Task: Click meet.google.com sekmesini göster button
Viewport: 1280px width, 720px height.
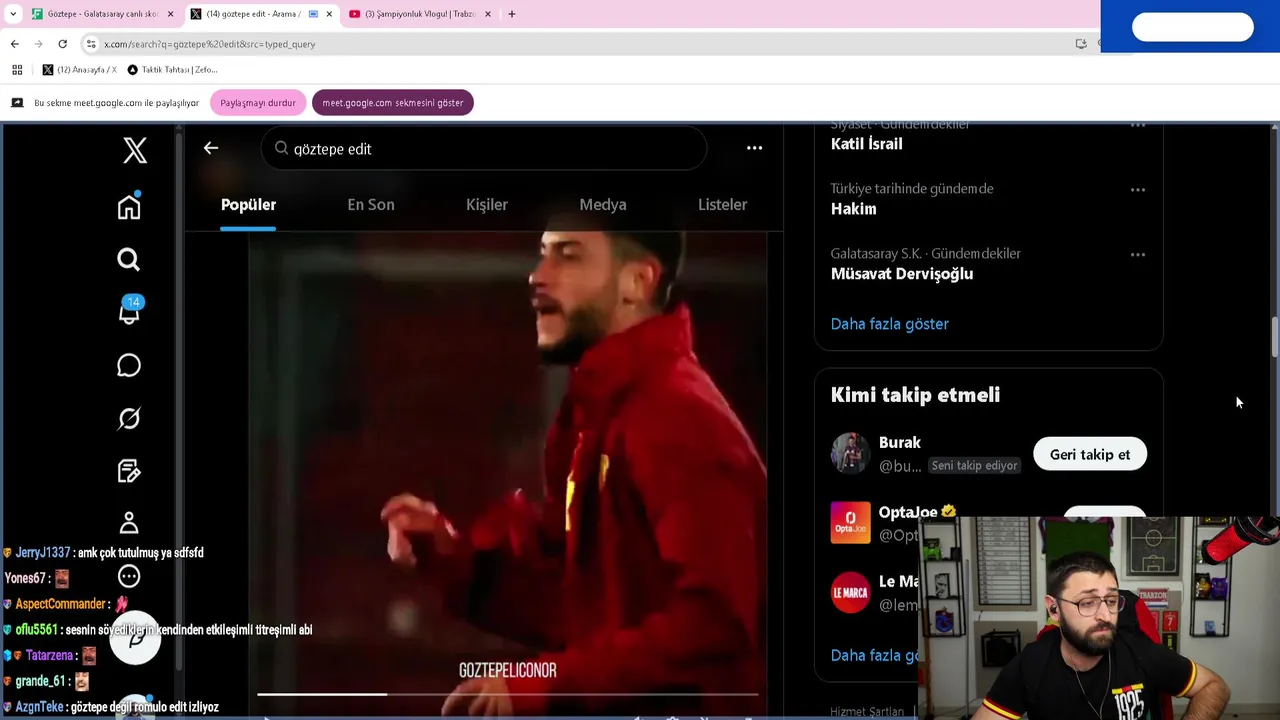Action: (x=392, y=102)
